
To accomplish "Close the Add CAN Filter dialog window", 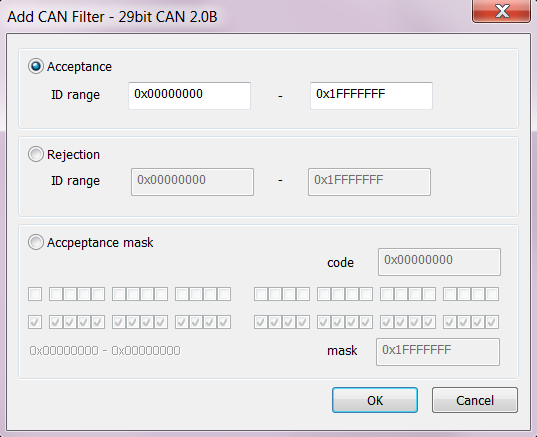I will [501, 11].
